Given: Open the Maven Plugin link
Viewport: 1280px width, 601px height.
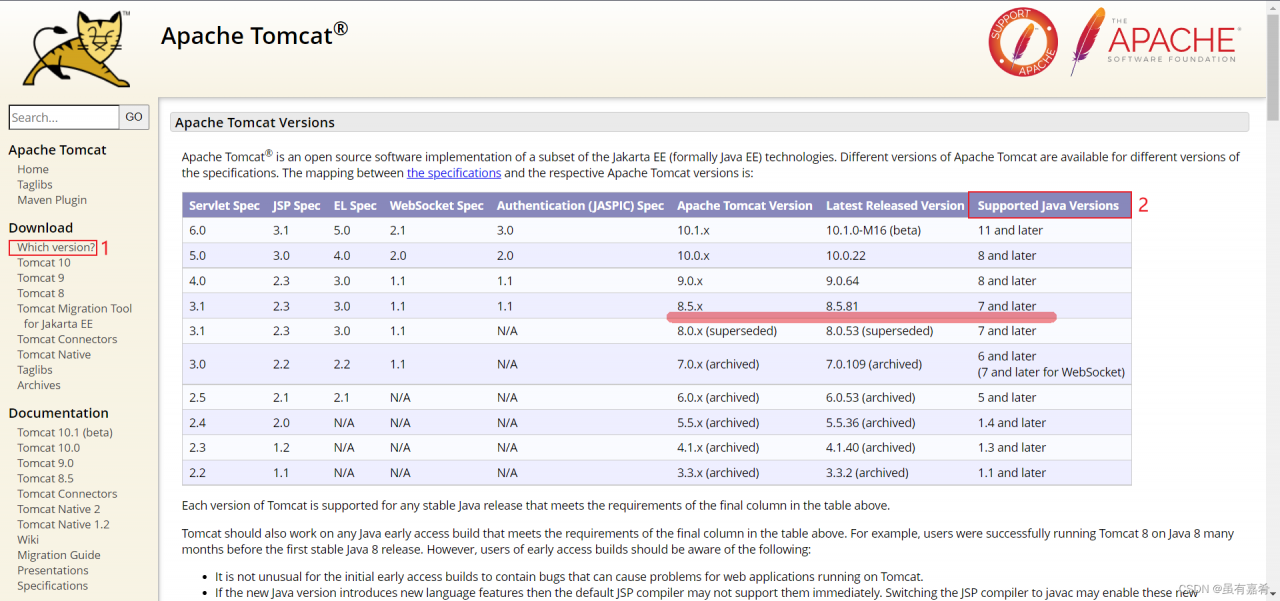Looking at the screenshot, I should pyautogui.click(x=52, y=200).
